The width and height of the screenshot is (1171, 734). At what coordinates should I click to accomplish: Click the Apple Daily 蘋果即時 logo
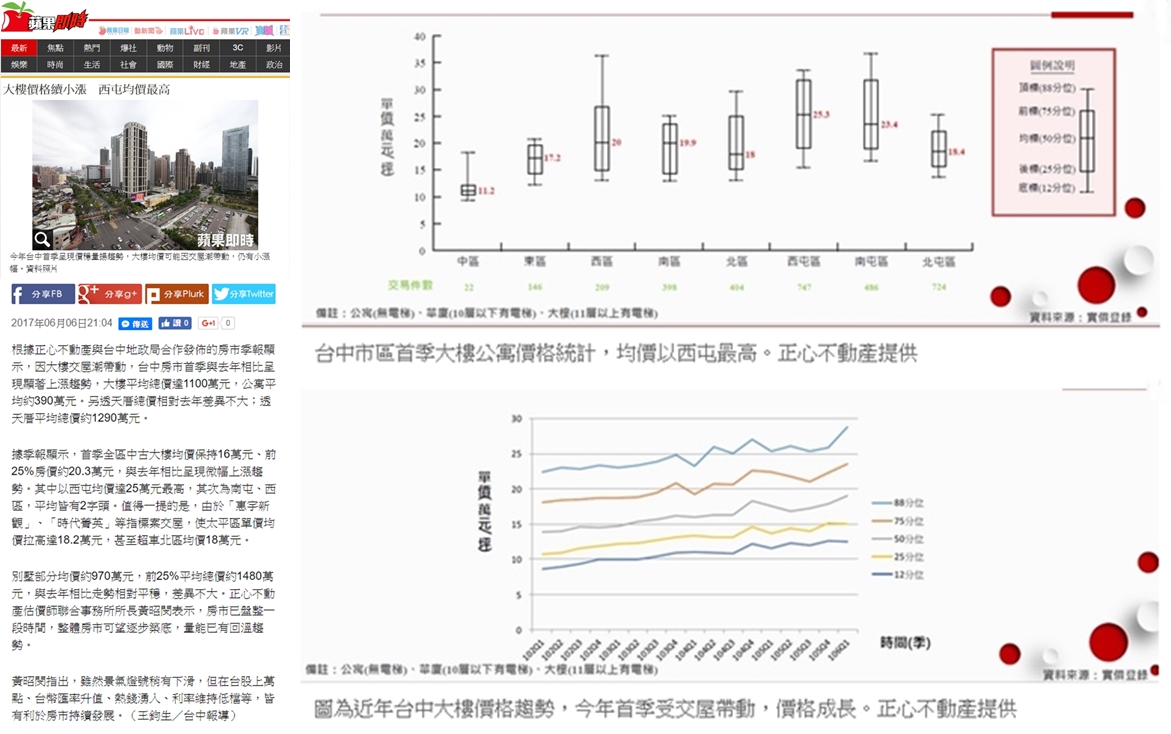click(45, 18)
